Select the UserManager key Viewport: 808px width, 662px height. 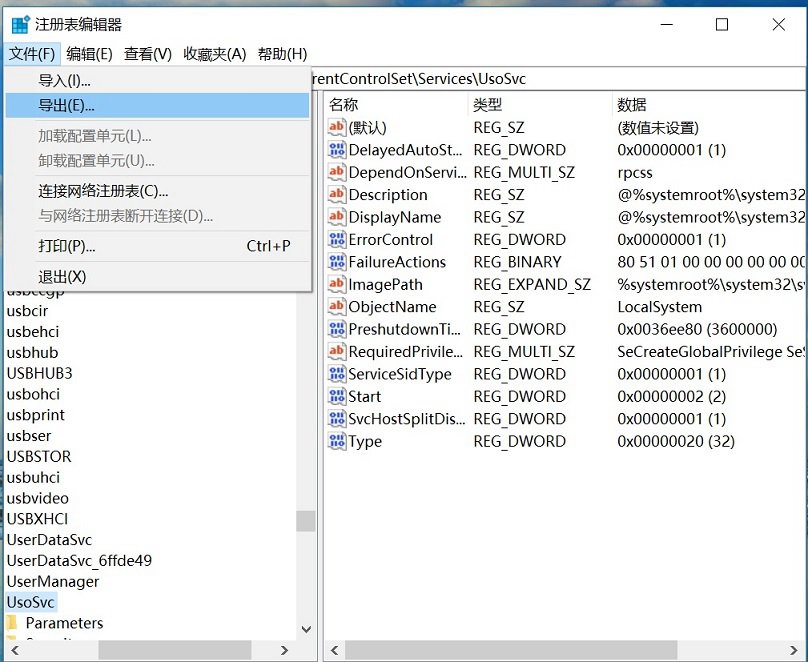pyautogui.click(x=52, y=581)
